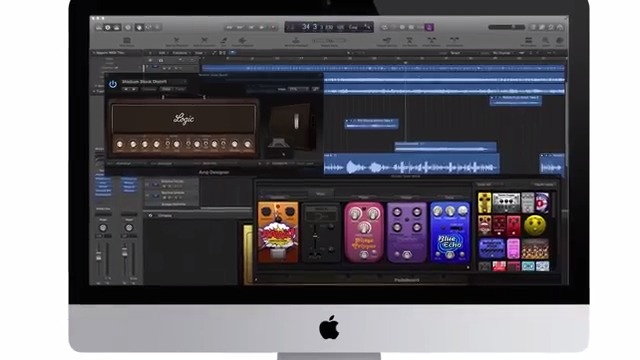Click Compare button in Amp Designer
The width and height of the screenshot is (640, 360).
tap(149, 89)
